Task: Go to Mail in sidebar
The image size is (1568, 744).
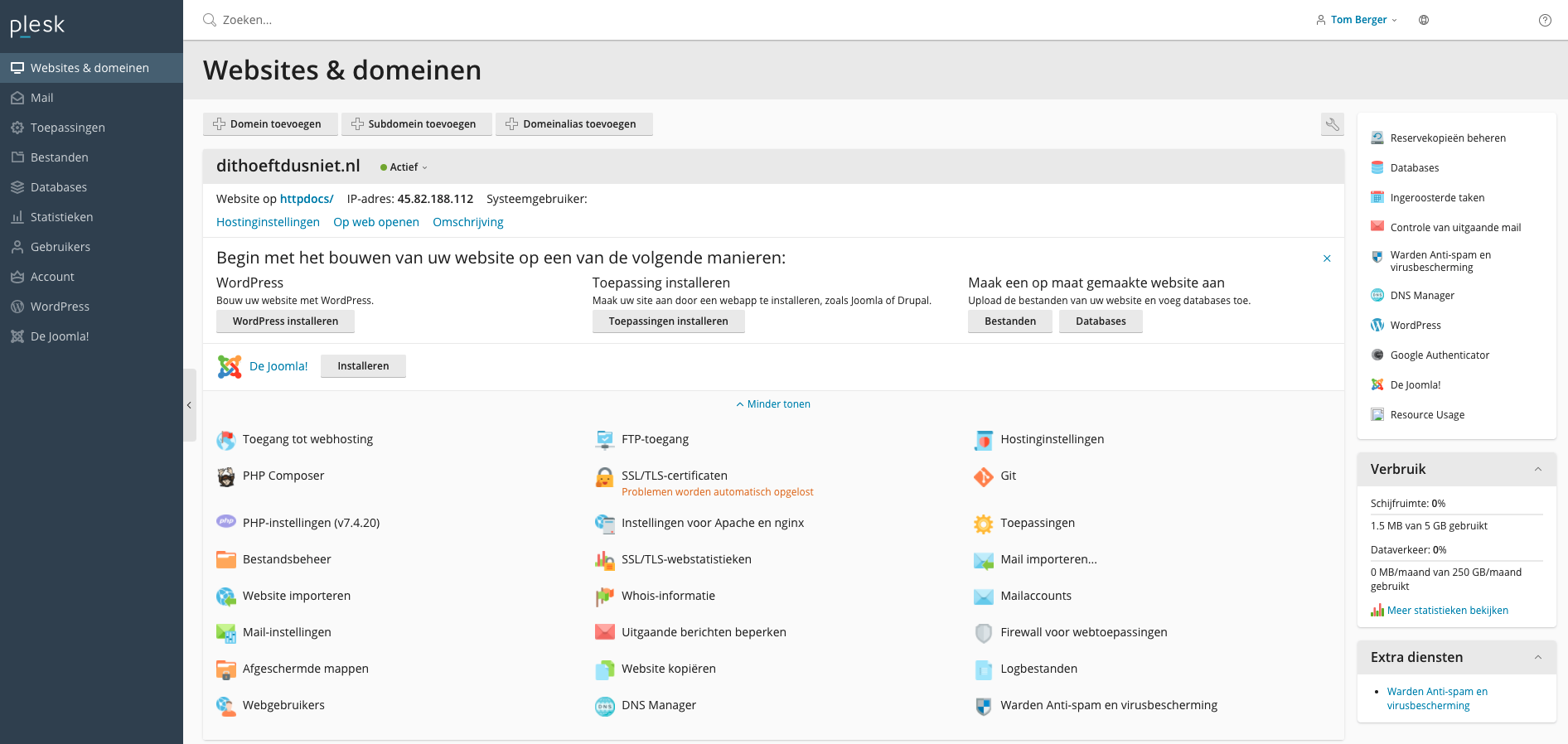Action: click(x=91, y=98)
